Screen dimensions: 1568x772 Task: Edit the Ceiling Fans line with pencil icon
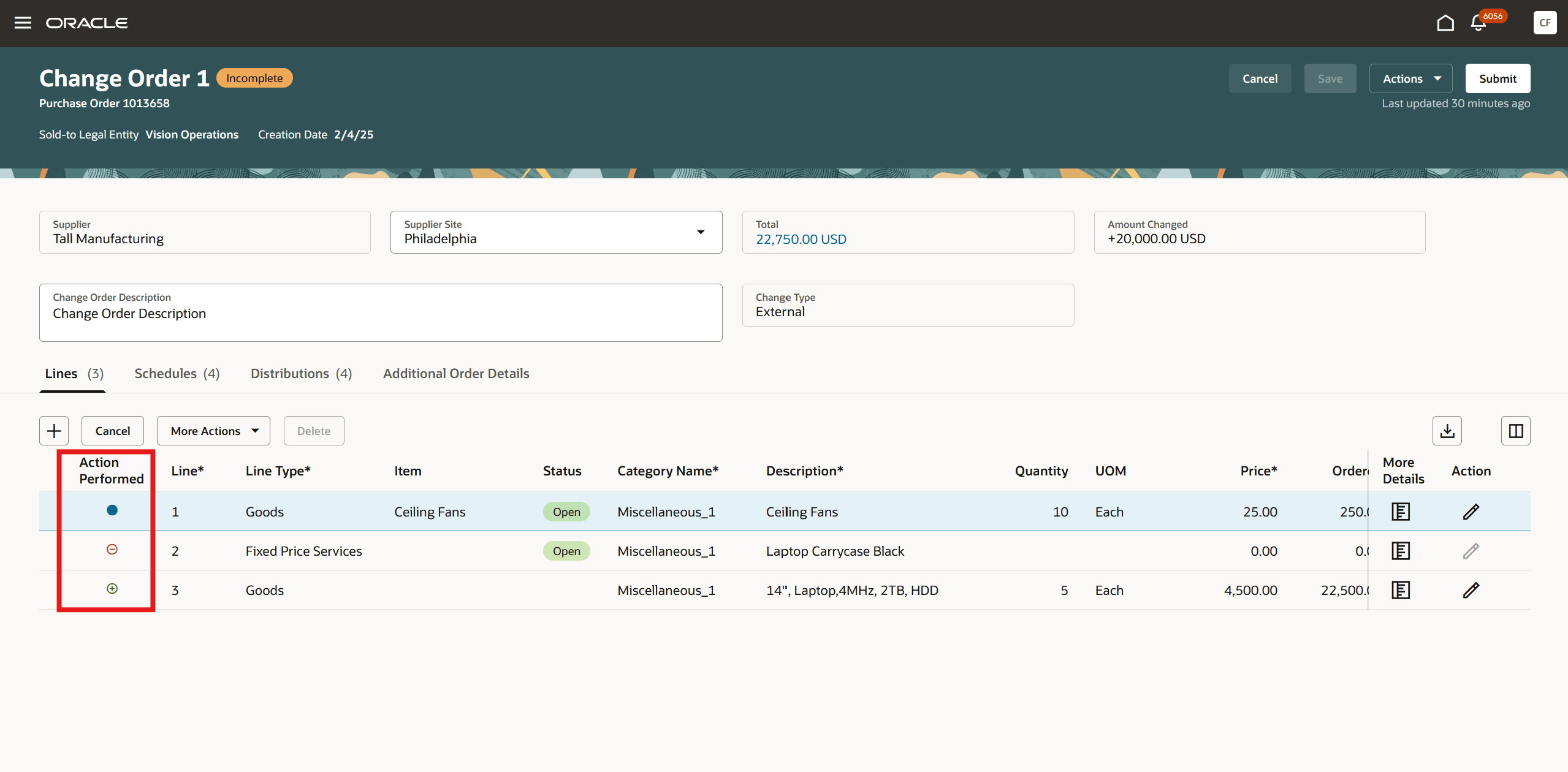[x=1471, y=512]
